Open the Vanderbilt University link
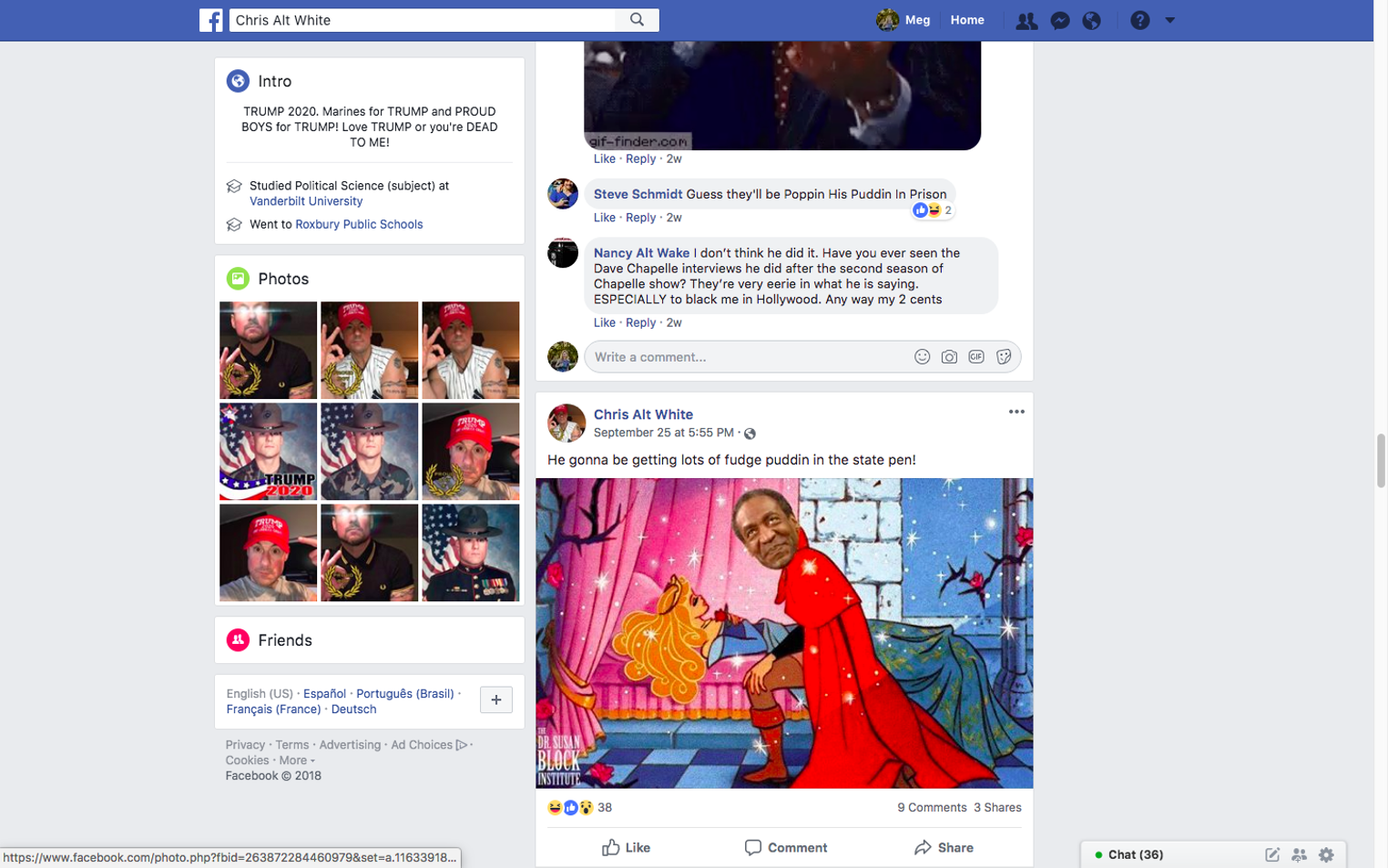Image resolution: width=1388 pixels, height=868 pixels. pyautogui.click(x=306, y=201)
